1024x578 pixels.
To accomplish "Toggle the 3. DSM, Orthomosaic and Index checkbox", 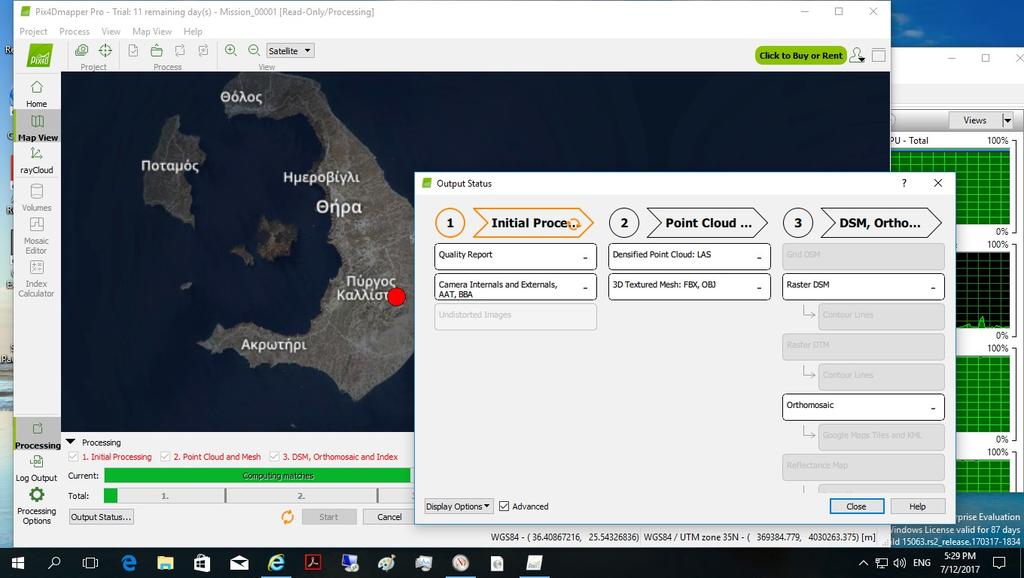I will tap(274, 457).
